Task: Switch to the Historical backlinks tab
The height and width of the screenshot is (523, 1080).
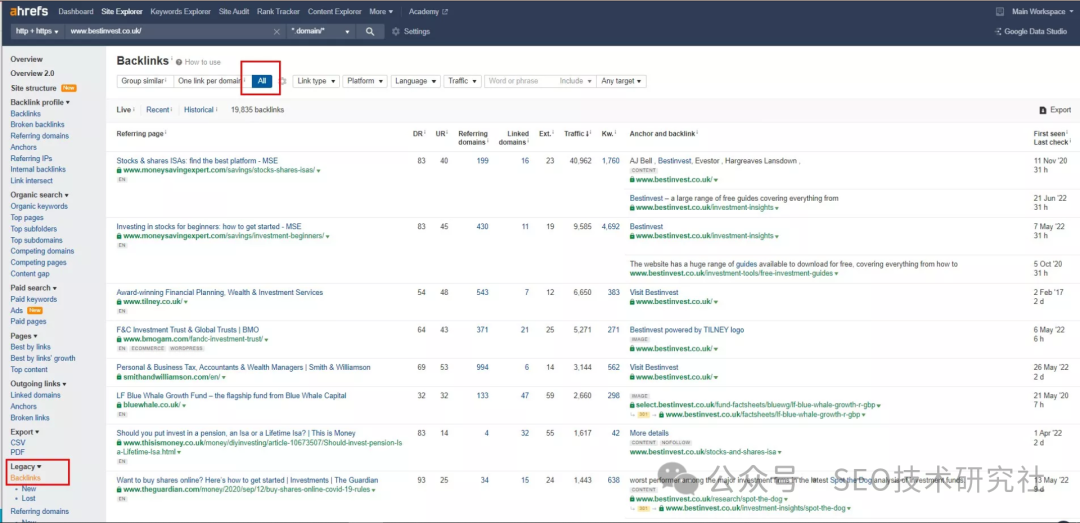Action: (198, 110)
